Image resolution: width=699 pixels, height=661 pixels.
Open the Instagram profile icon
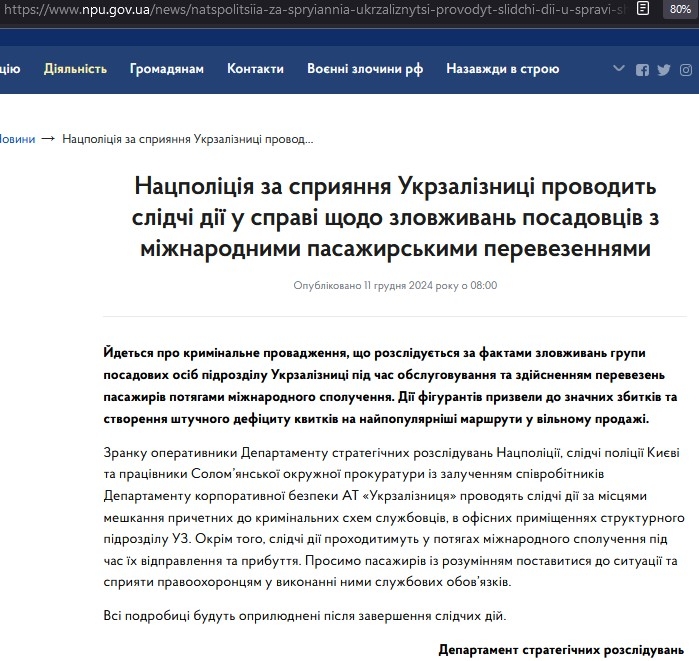686,70
